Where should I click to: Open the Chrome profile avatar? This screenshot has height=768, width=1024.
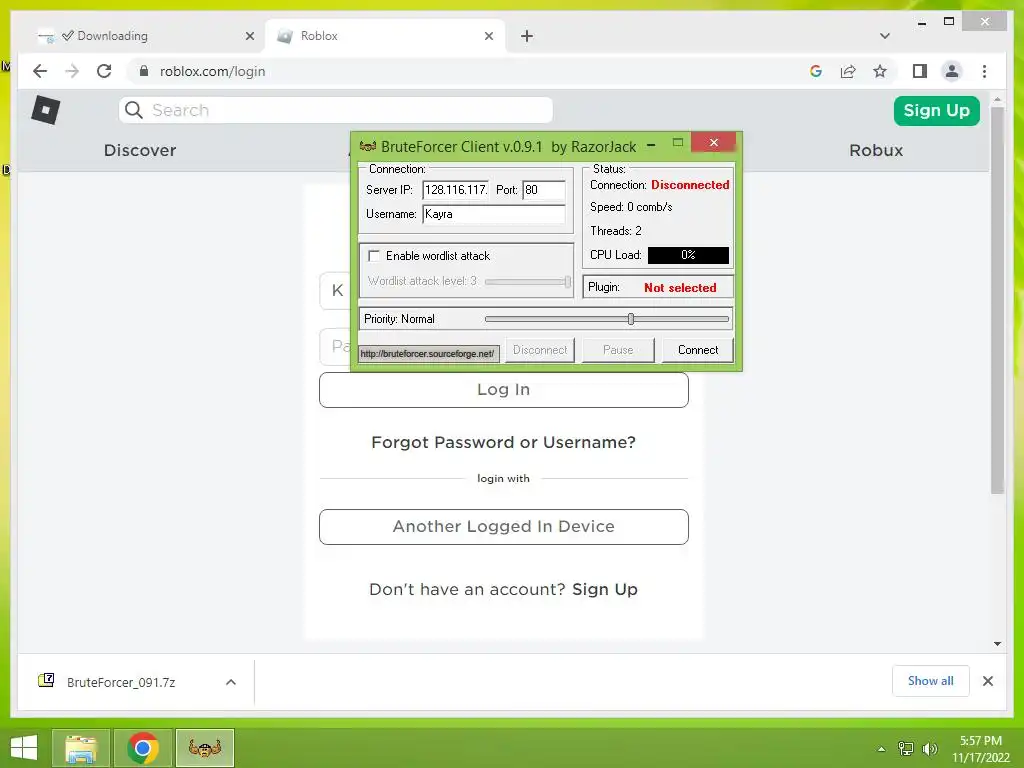tap(952, 71)
